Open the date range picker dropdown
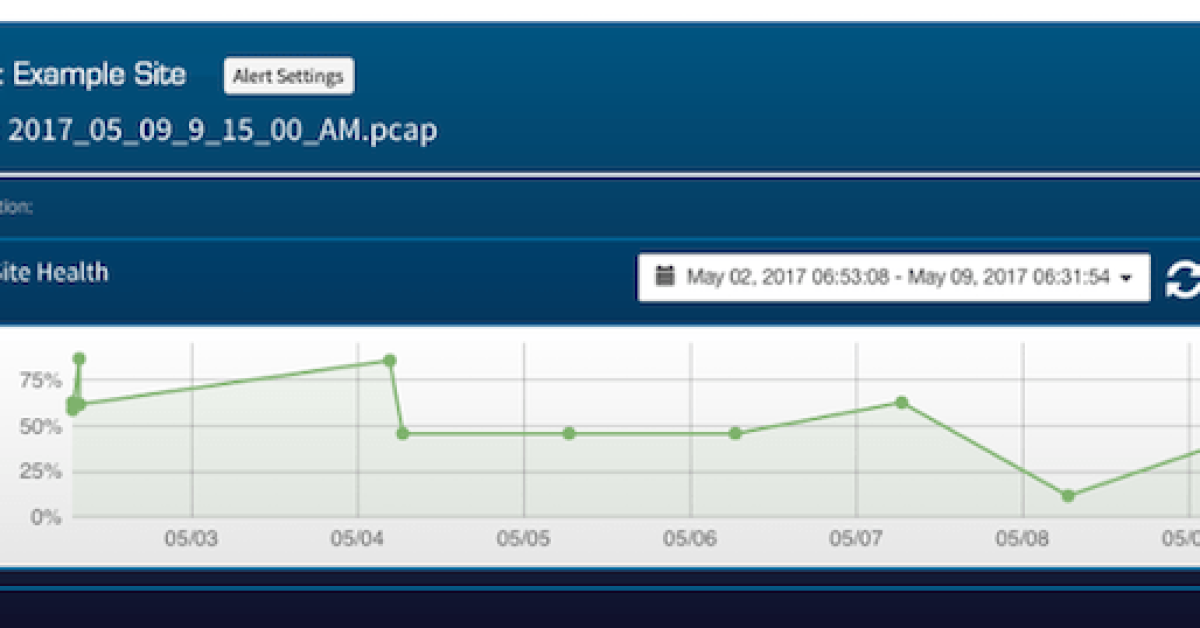1200x628 pixels. (894, 277)
